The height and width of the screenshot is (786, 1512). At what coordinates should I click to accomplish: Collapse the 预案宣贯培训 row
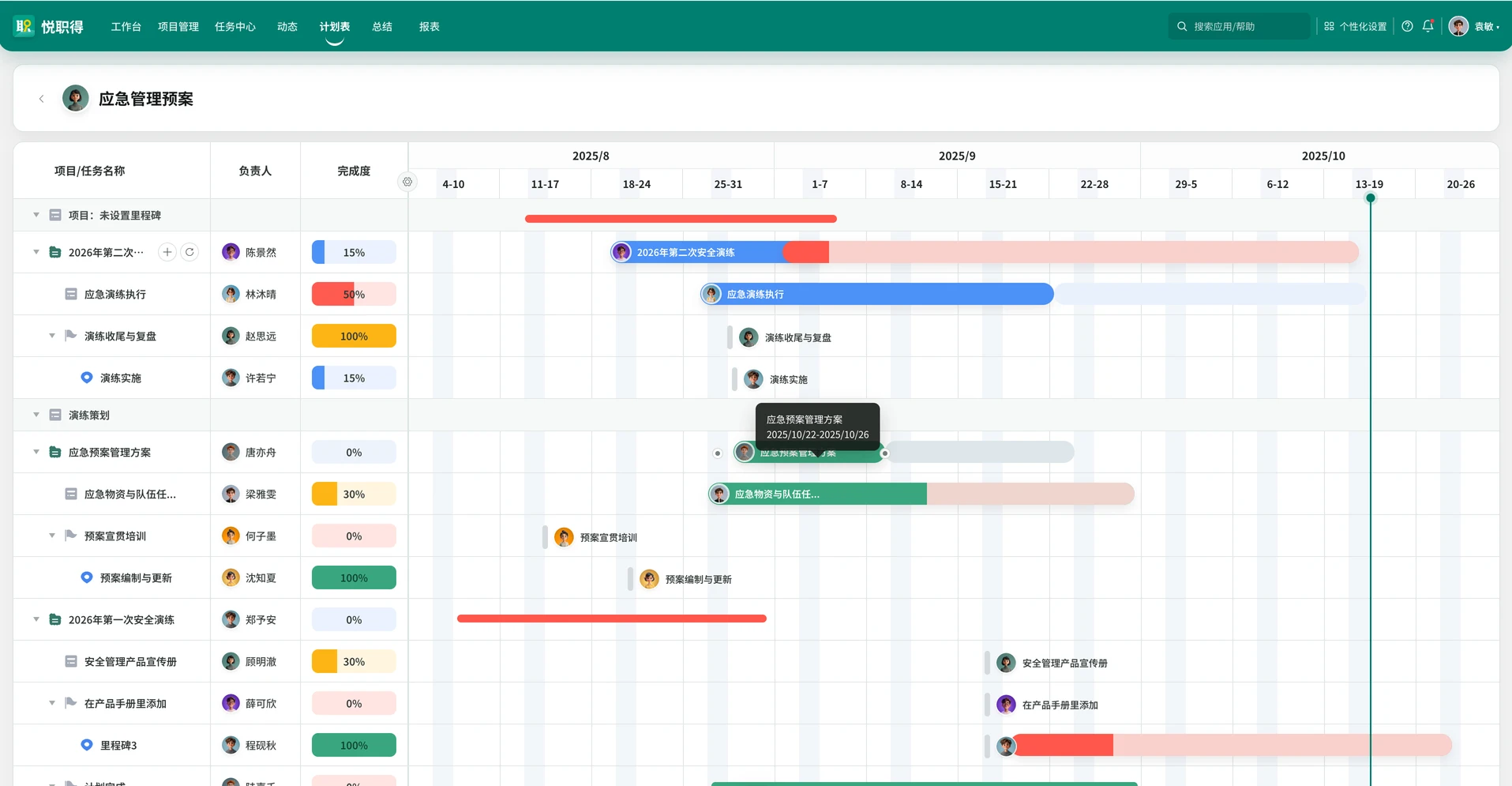point(52,536)
